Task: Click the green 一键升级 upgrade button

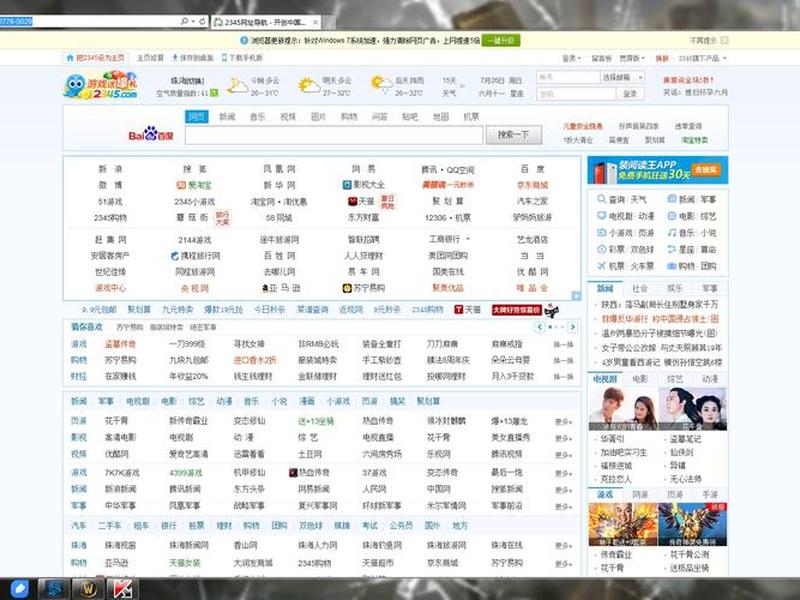Action: (x=501, y=40)
